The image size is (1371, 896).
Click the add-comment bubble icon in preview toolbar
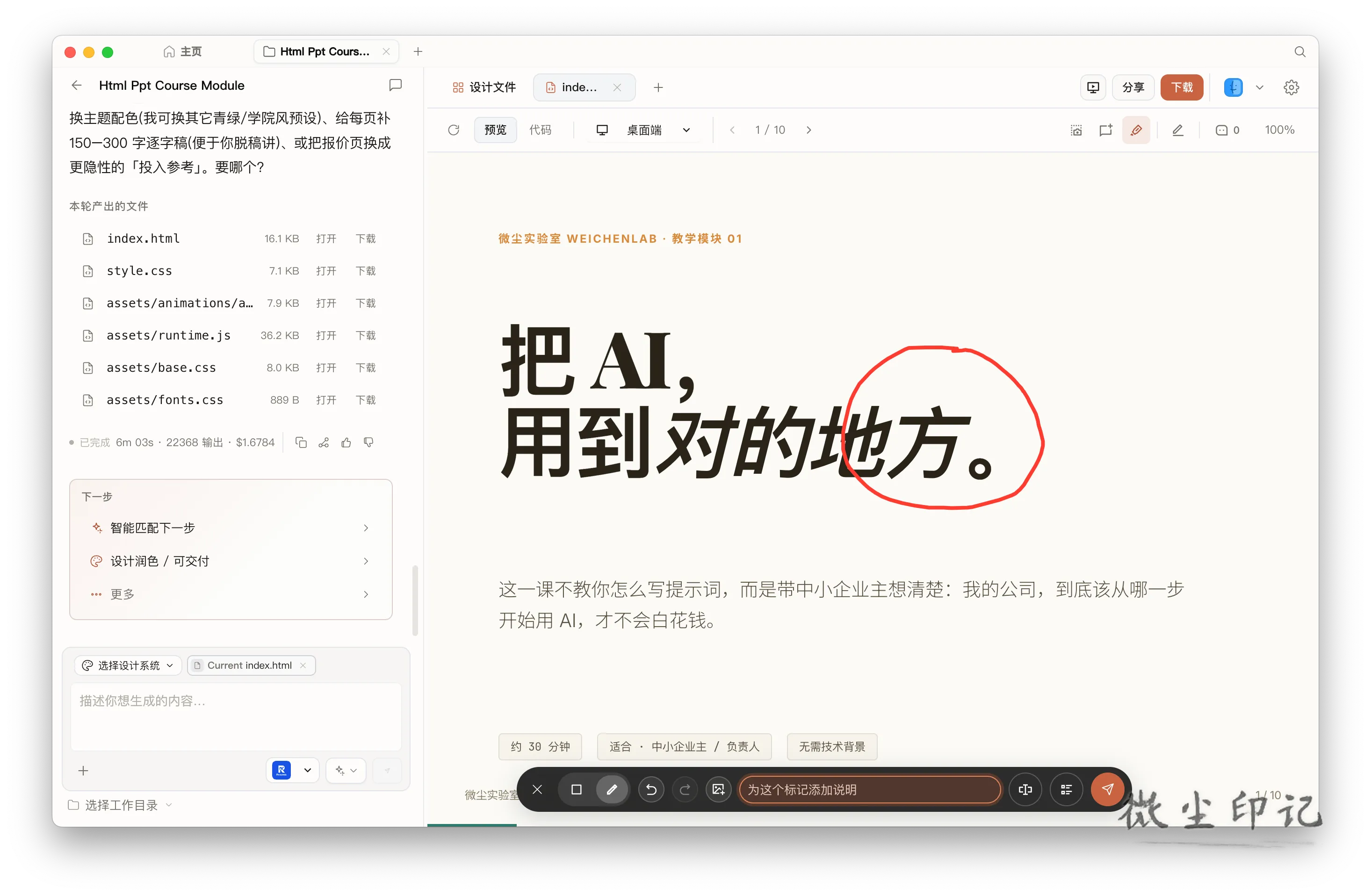coord(1105,130)
